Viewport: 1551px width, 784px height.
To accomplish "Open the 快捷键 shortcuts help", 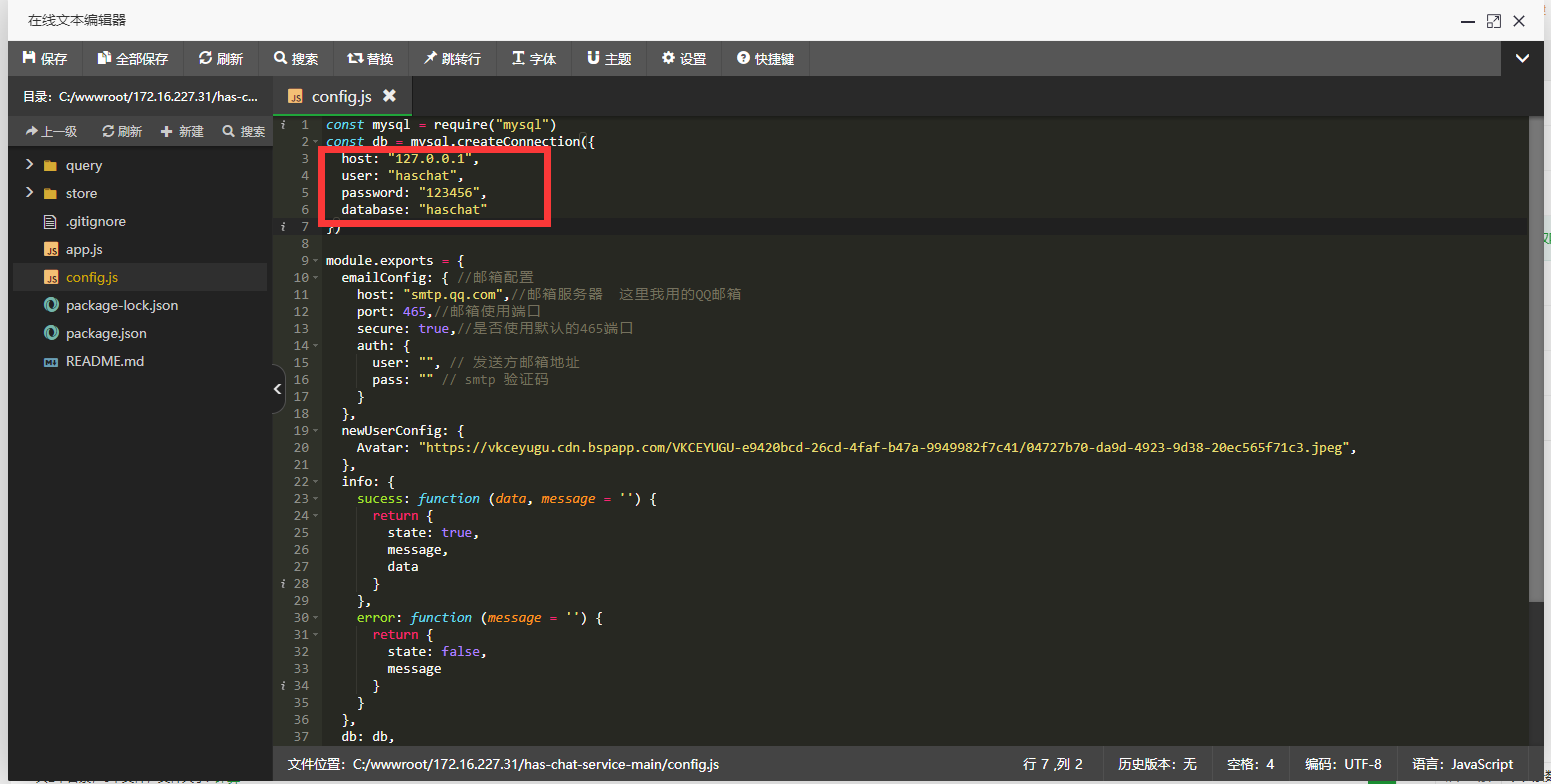I will coord(766,59).
